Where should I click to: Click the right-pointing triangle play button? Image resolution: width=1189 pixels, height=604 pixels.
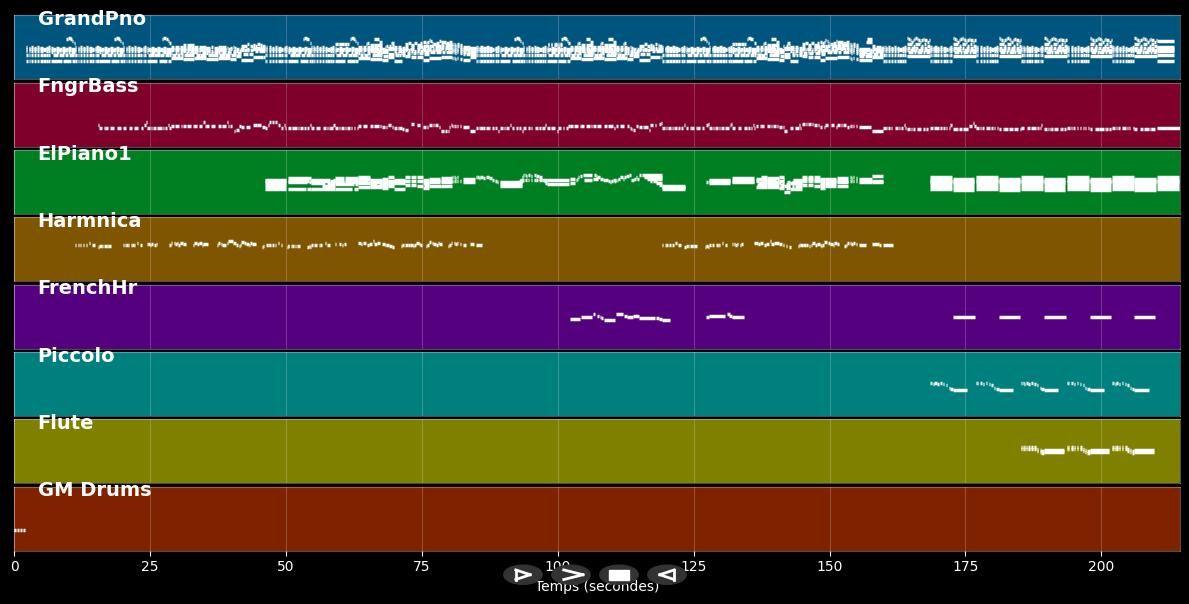522,575
